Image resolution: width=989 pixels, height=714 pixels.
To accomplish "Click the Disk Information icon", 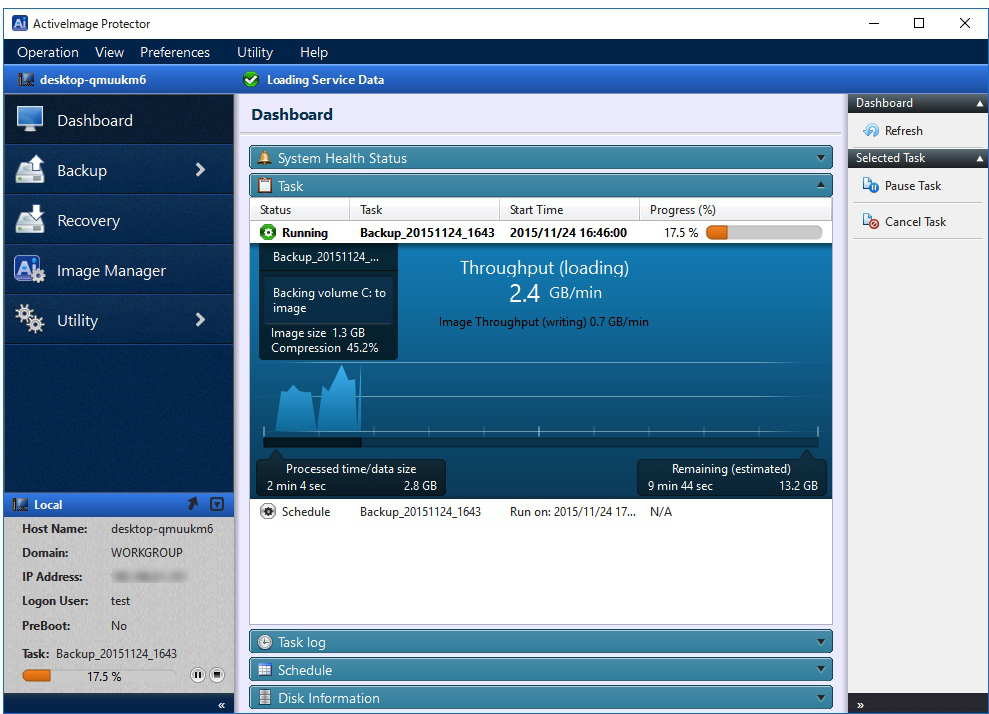I will coord(265,698).
